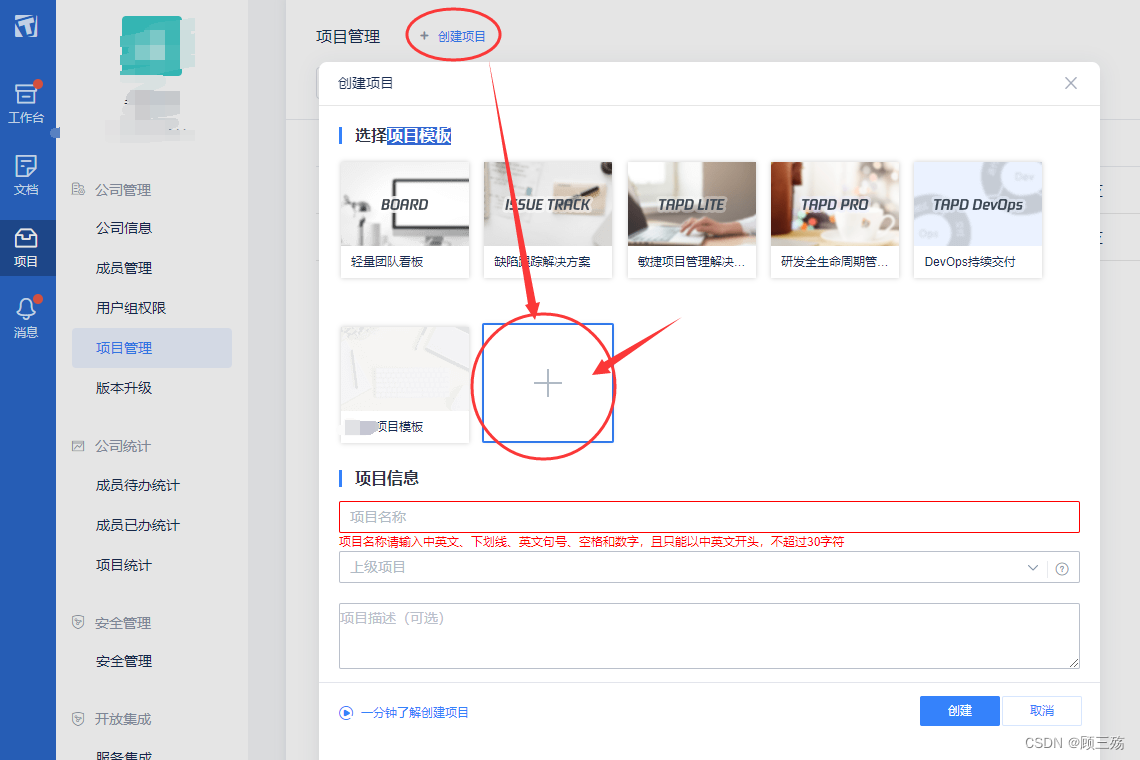Choose the TAPD DevOps template

pos(978,220)
